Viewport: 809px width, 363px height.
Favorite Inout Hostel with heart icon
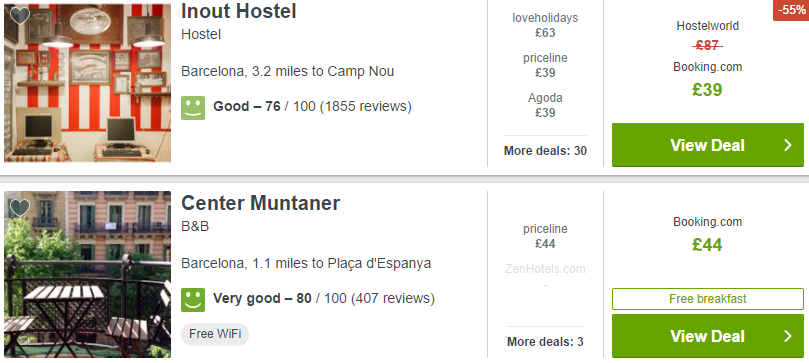click(x=20, y=15)
